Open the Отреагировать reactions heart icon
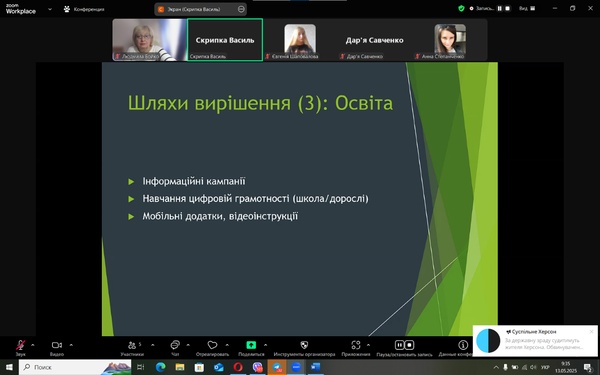This screenshot has height=375, width=600. pos(212,345)
